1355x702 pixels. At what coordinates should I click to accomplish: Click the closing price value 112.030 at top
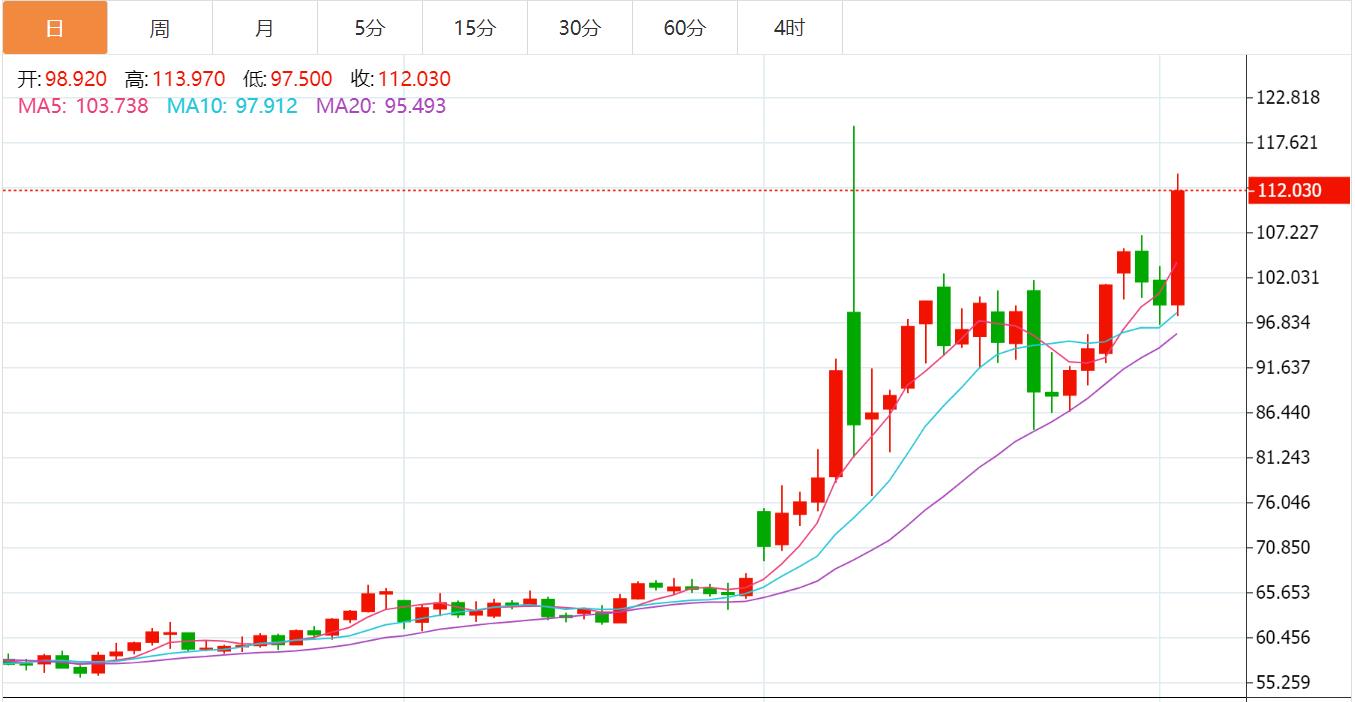pyautogui.click(x=414, y=79)
